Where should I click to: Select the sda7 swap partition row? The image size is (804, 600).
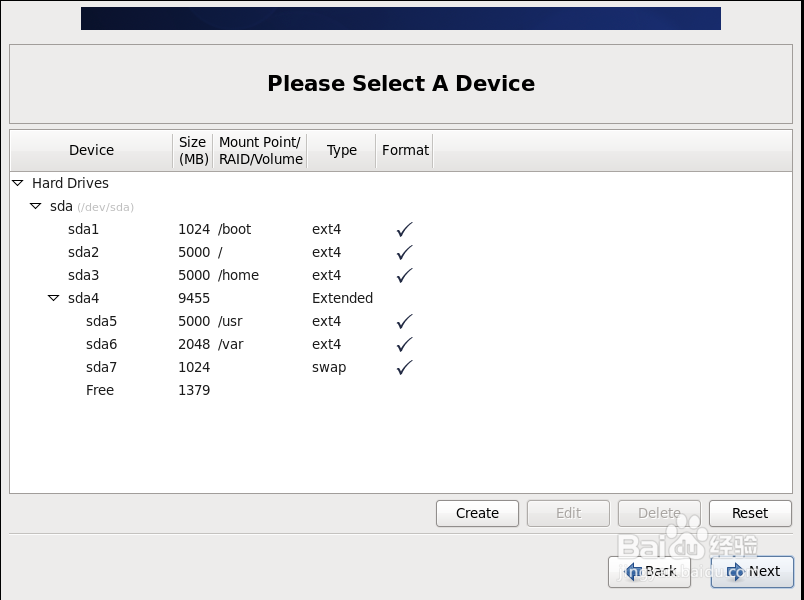(x=401, y=367)
